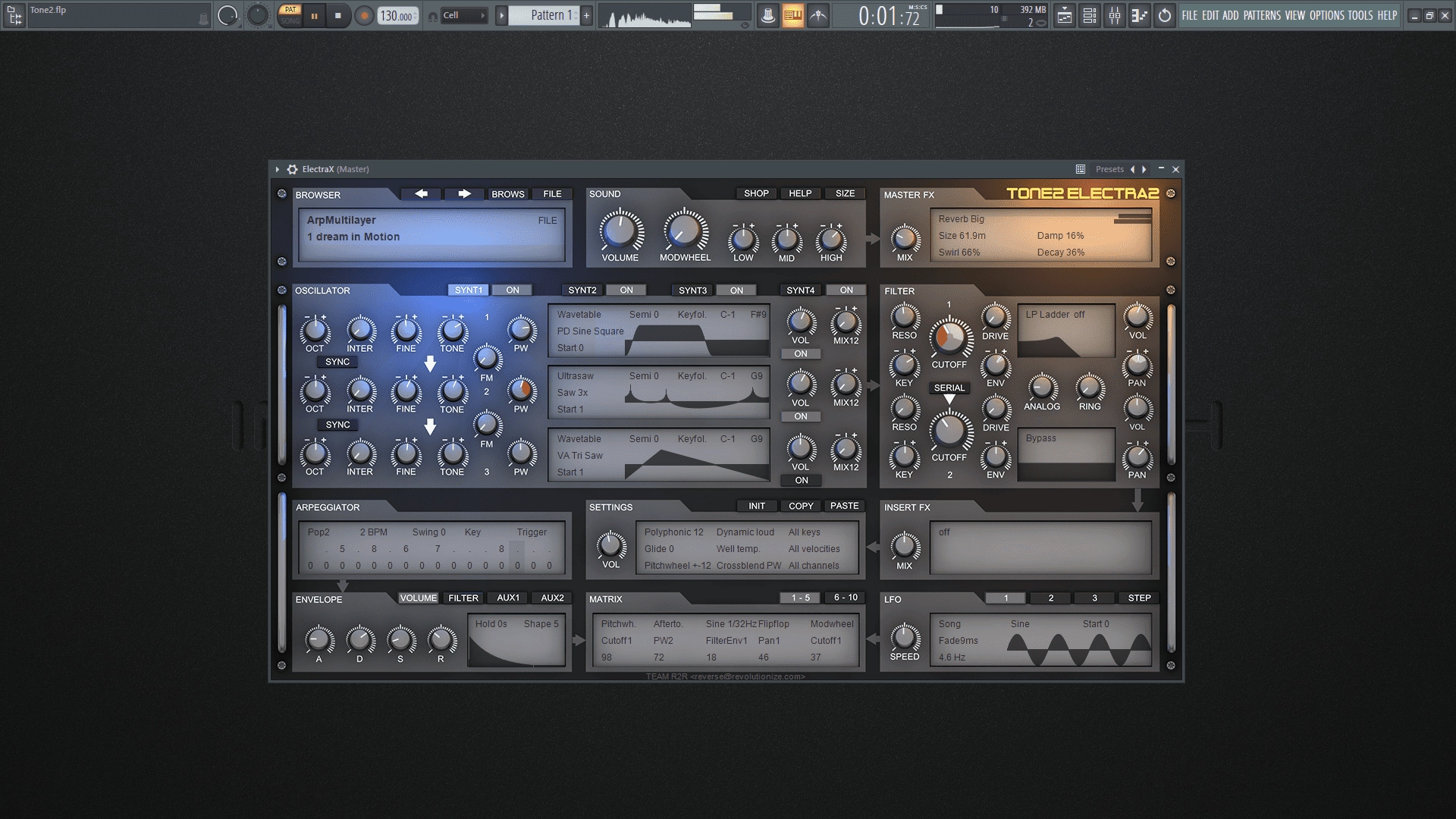Click INIT in settings section

click(x=757, y=506)
